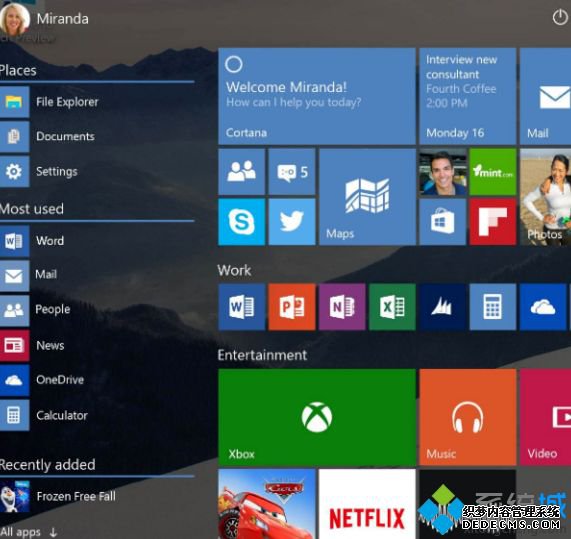Open OneDrive tile in Work group

click(543, 307)
